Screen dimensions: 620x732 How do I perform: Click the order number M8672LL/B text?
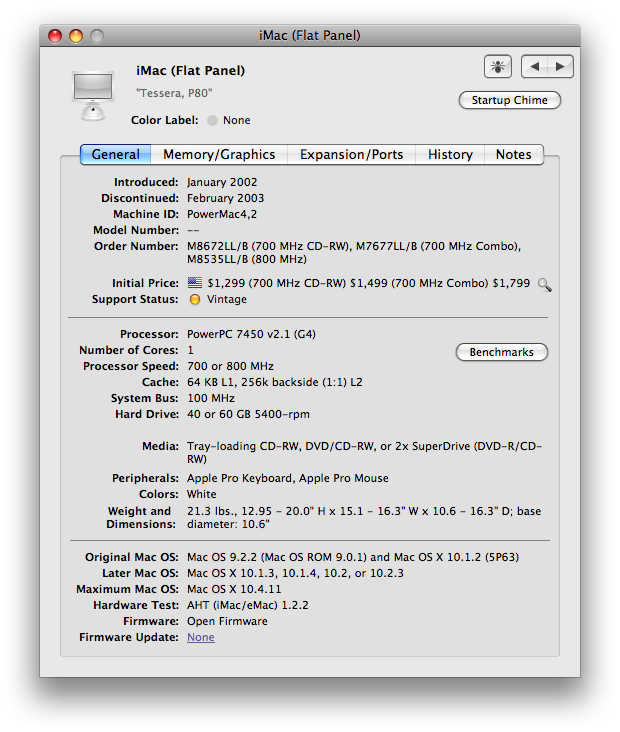[354, 253]
